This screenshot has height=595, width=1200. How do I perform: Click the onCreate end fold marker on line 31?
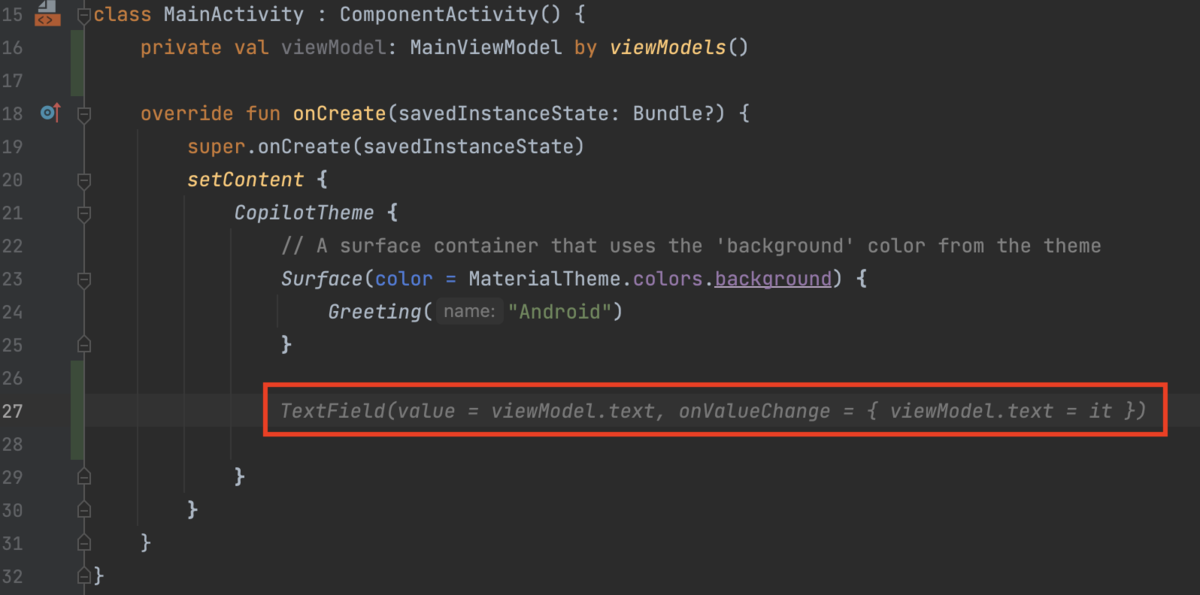(x=84, y=542)
